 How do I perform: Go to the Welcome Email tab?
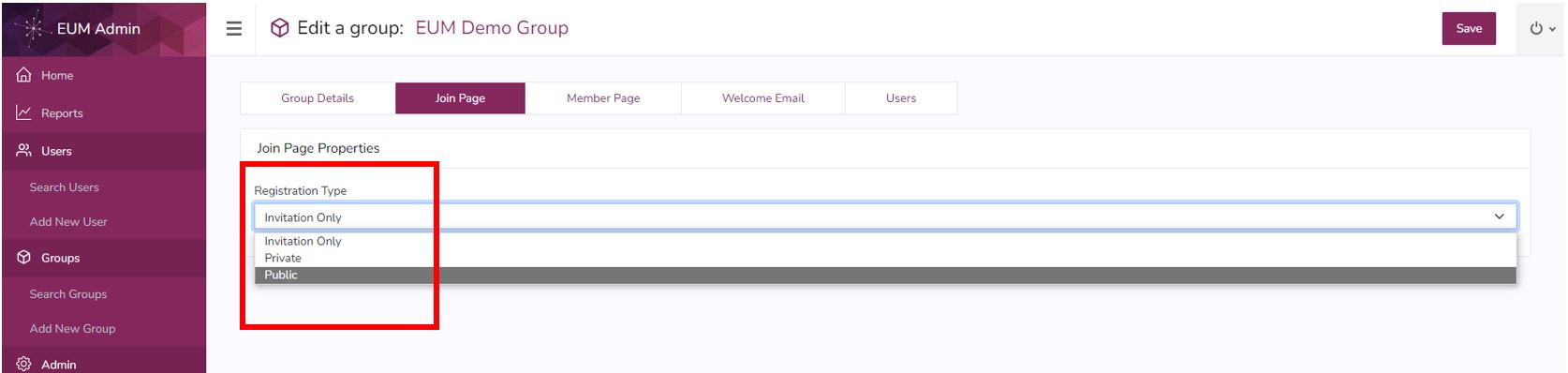coord(763,98)
